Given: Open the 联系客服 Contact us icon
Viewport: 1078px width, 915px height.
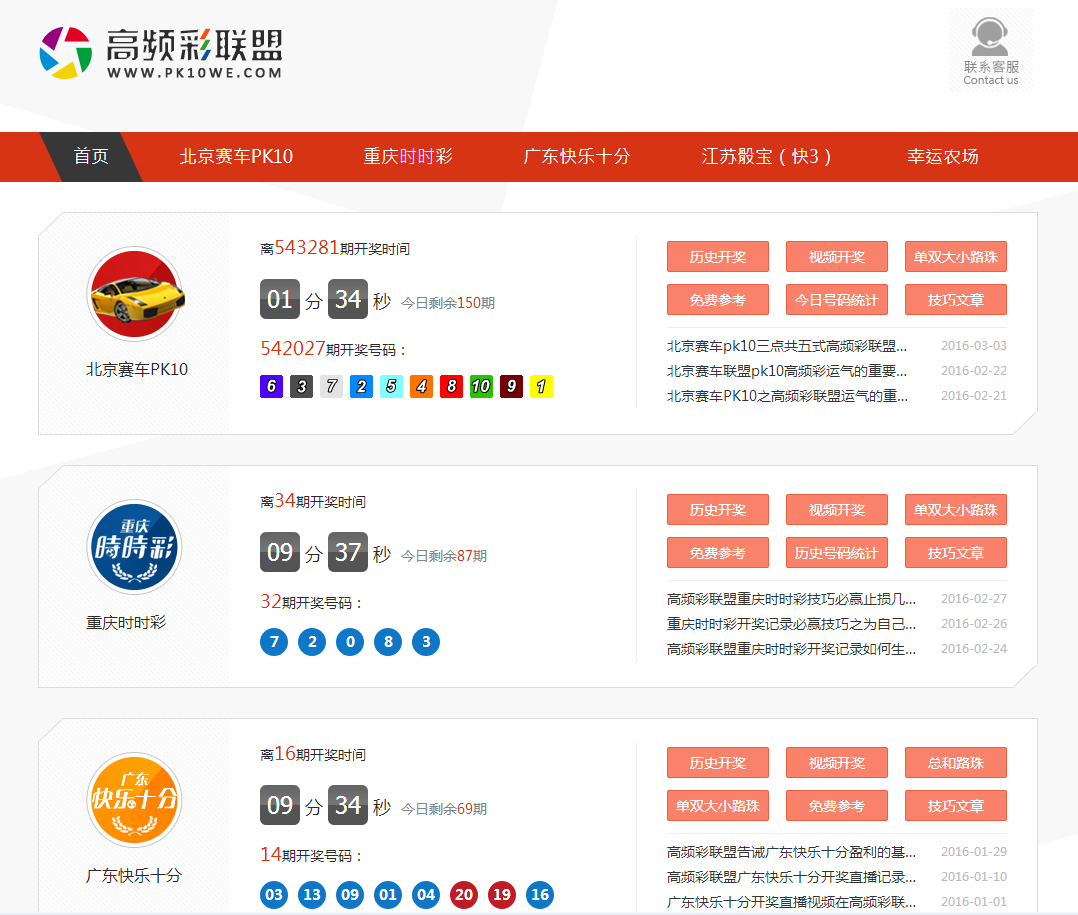Looking at the screenshot, I should 991,50.
